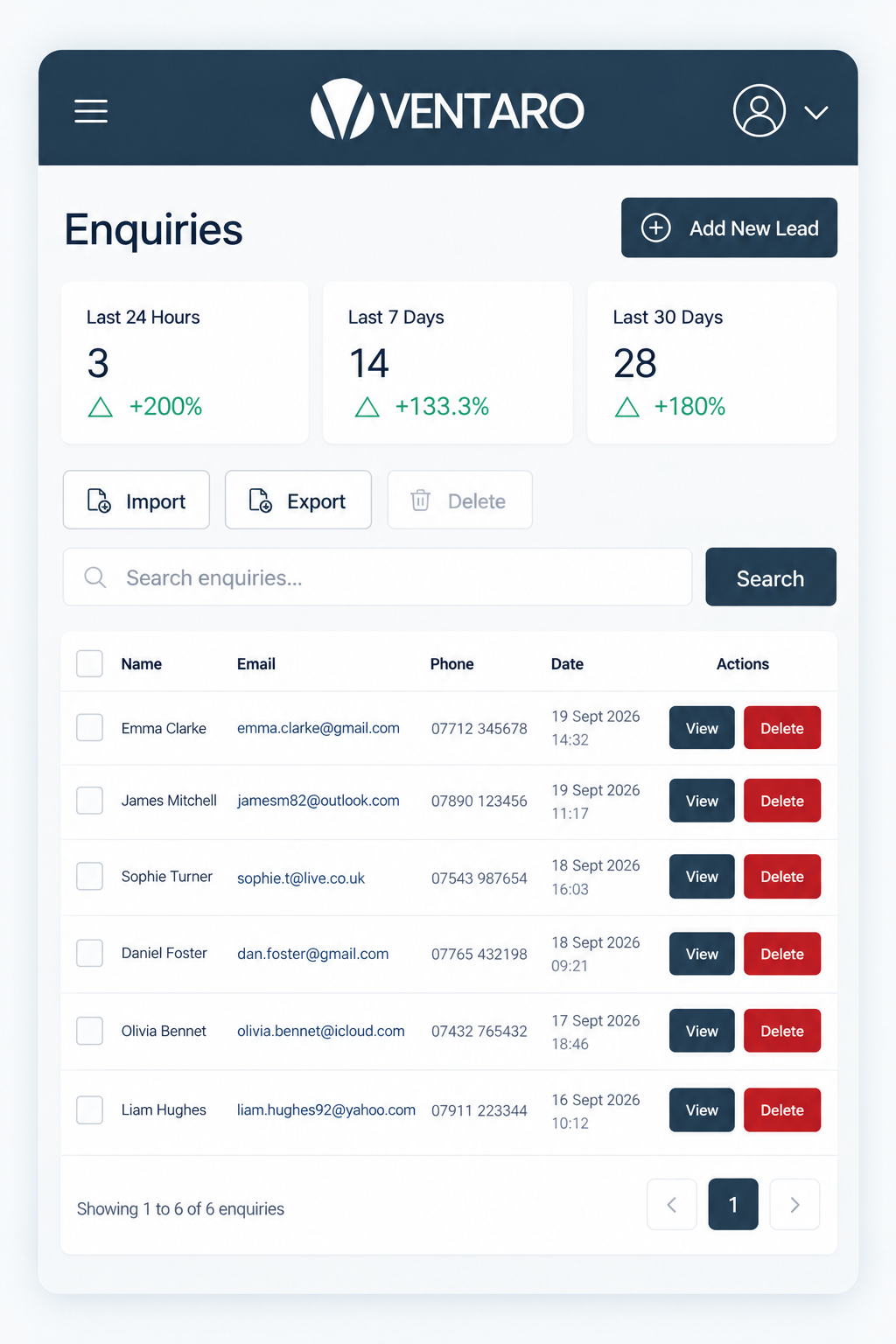Viewport: 896px width, 1344px height.
Task: Expand the account dropdown chevron
Action: [815, 113]
